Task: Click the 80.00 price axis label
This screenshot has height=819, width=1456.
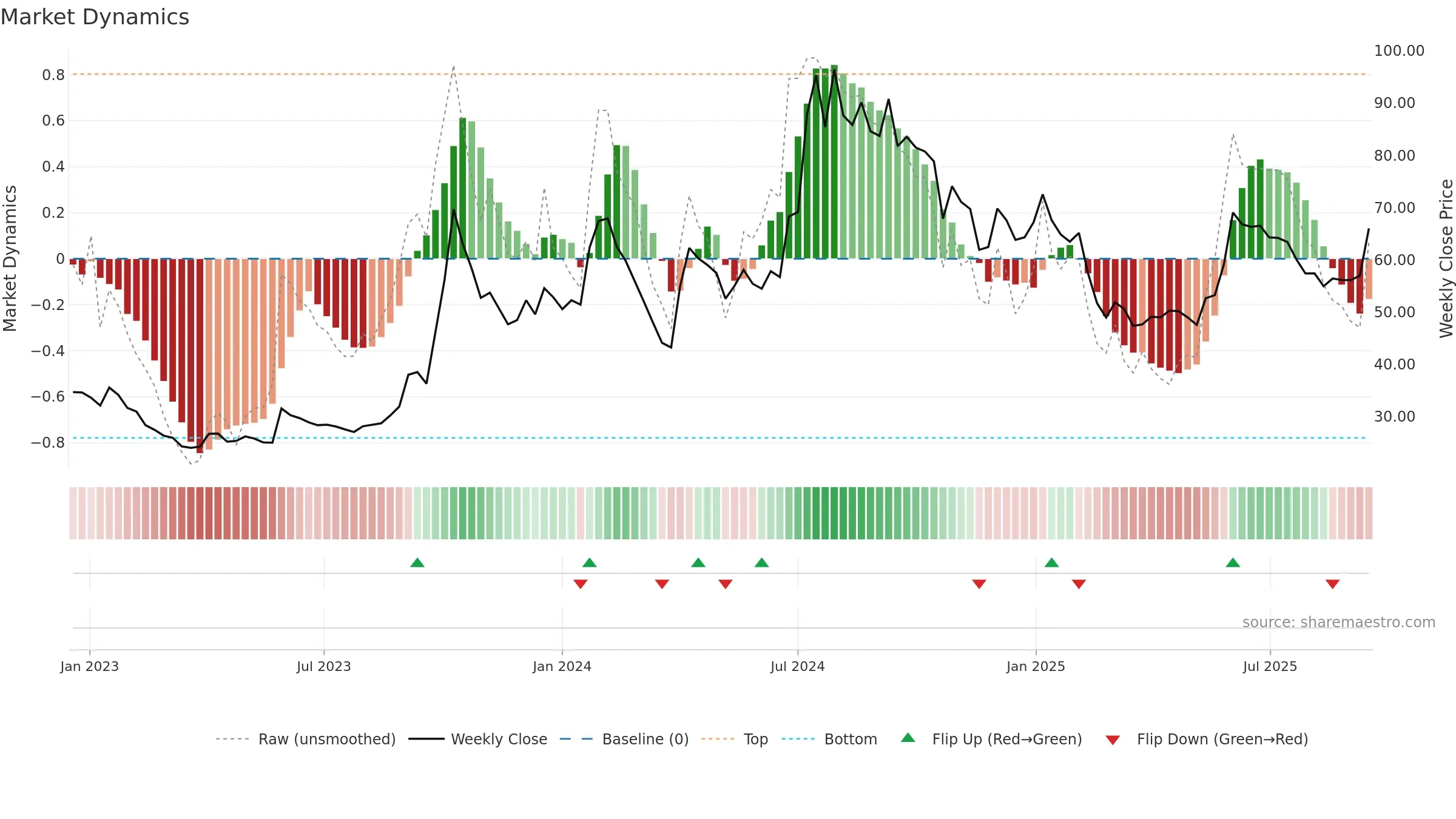Action: (x=1395, y=155)
